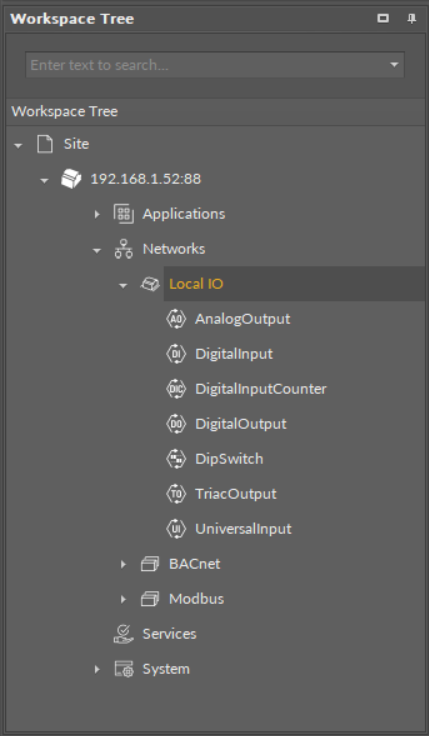
Task: Click the DigitalInputCounter DIC icon
Action: 176,389
